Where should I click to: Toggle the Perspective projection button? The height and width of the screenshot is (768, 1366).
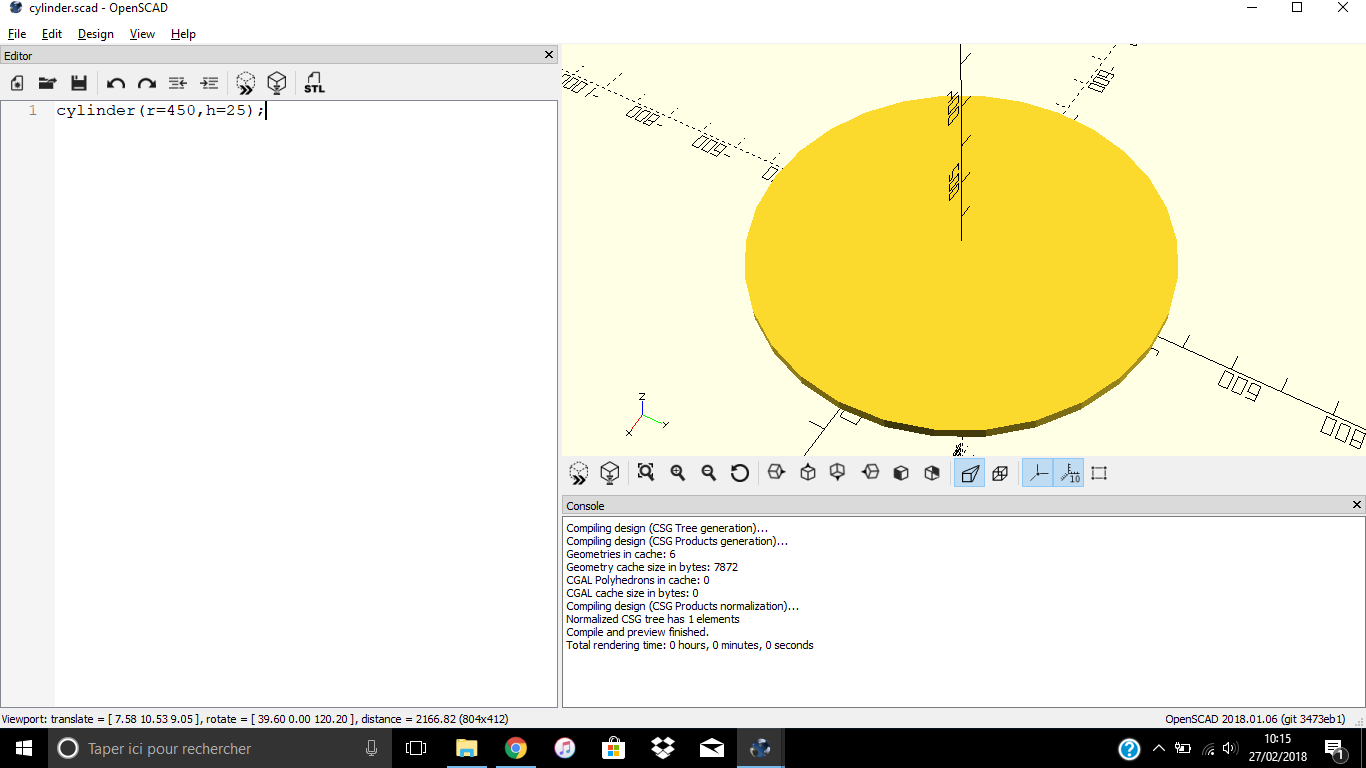[969, 473]
